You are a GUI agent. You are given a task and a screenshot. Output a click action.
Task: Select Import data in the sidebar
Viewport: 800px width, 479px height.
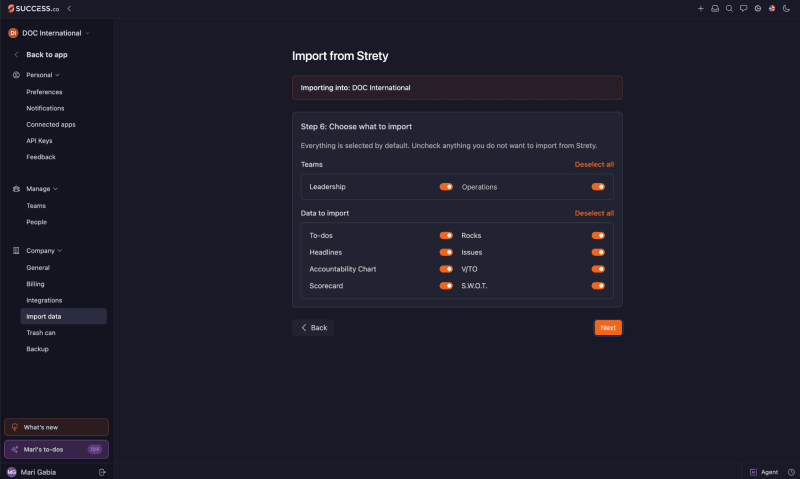(x=63, y=316)
